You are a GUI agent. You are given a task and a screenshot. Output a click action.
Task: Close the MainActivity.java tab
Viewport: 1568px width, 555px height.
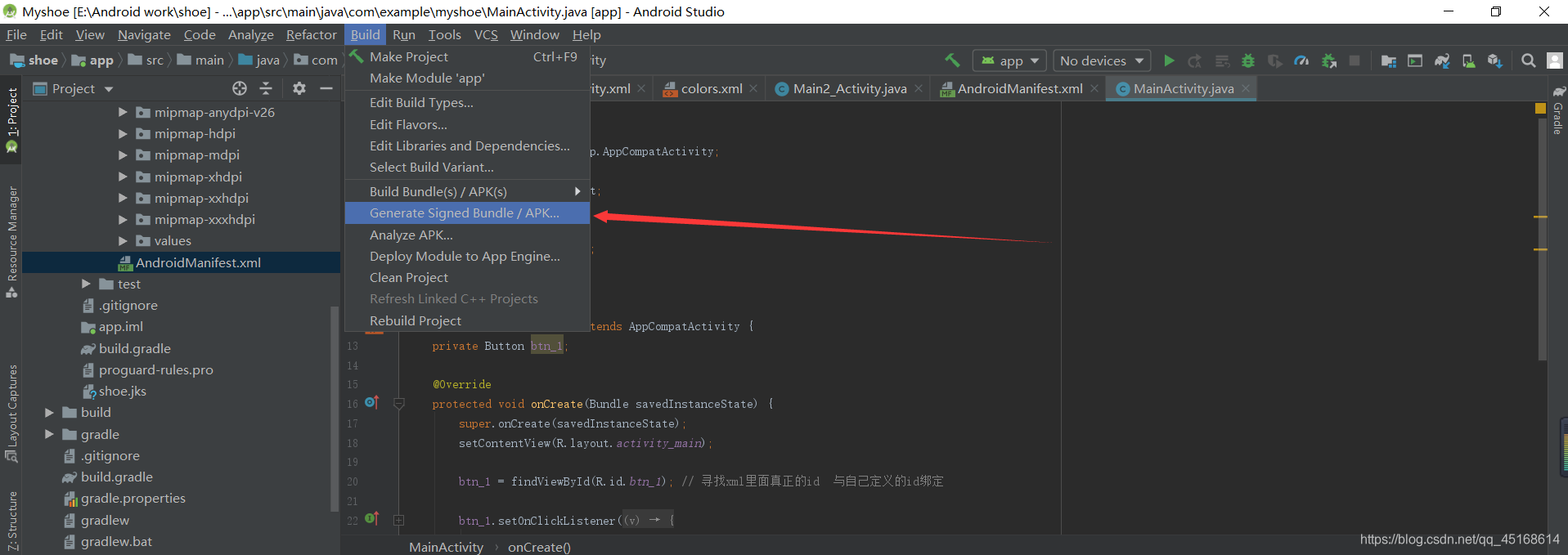tap(1246, 88)
